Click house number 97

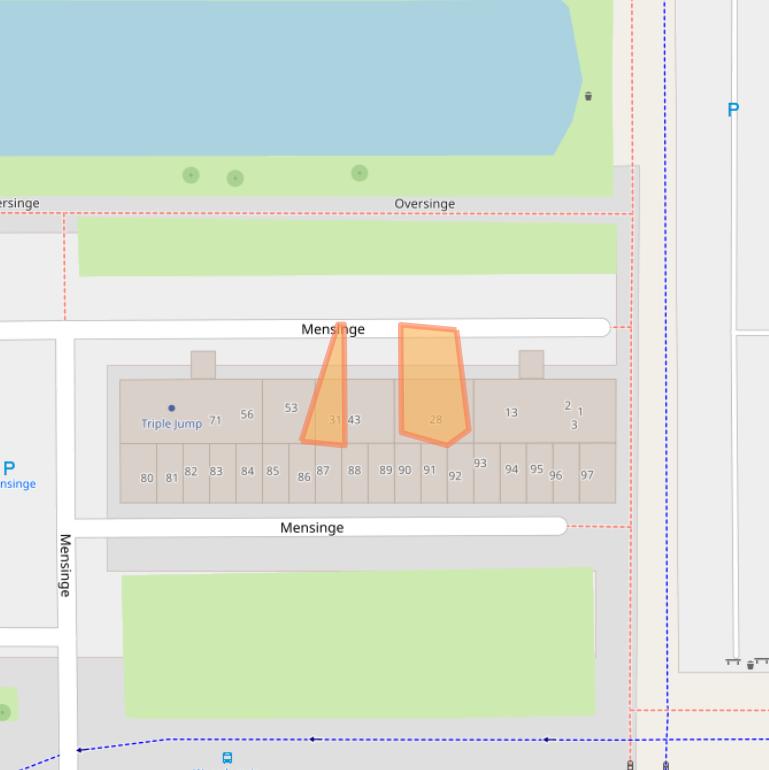pyautogui.click(x=587, y=475)
